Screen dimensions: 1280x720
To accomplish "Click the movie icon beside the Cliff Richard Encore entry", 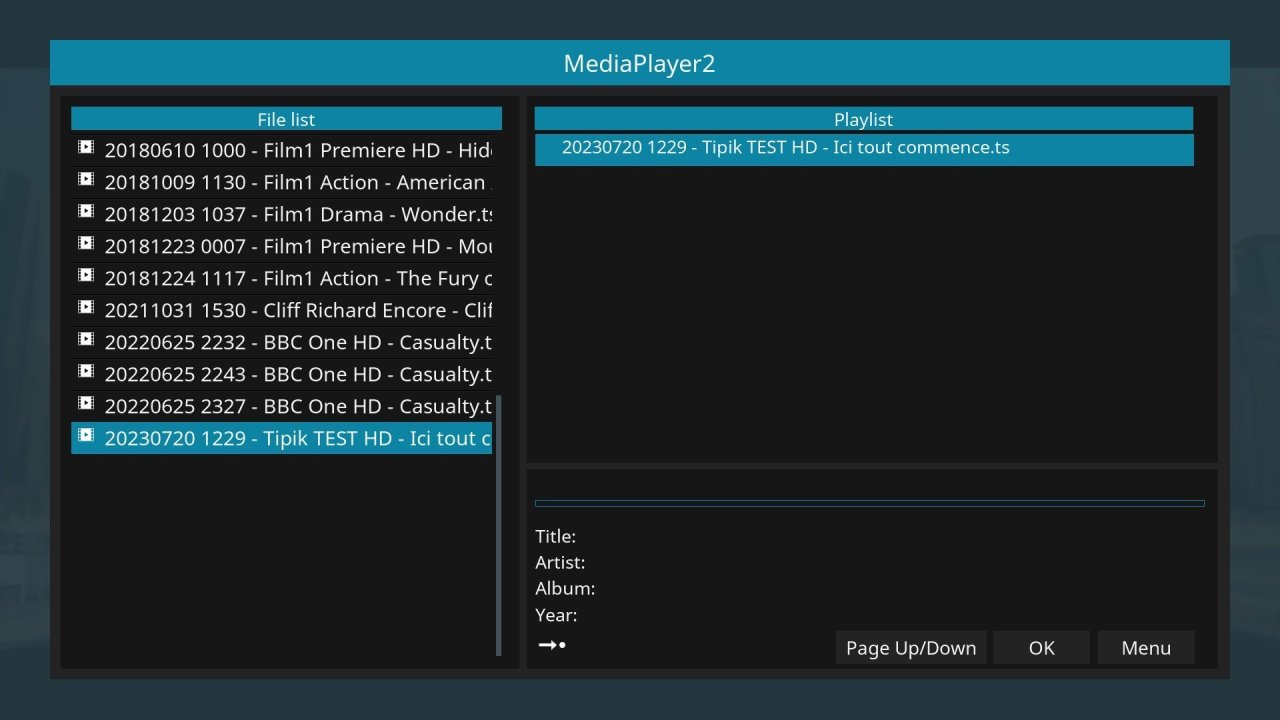I will coord(86,306).
